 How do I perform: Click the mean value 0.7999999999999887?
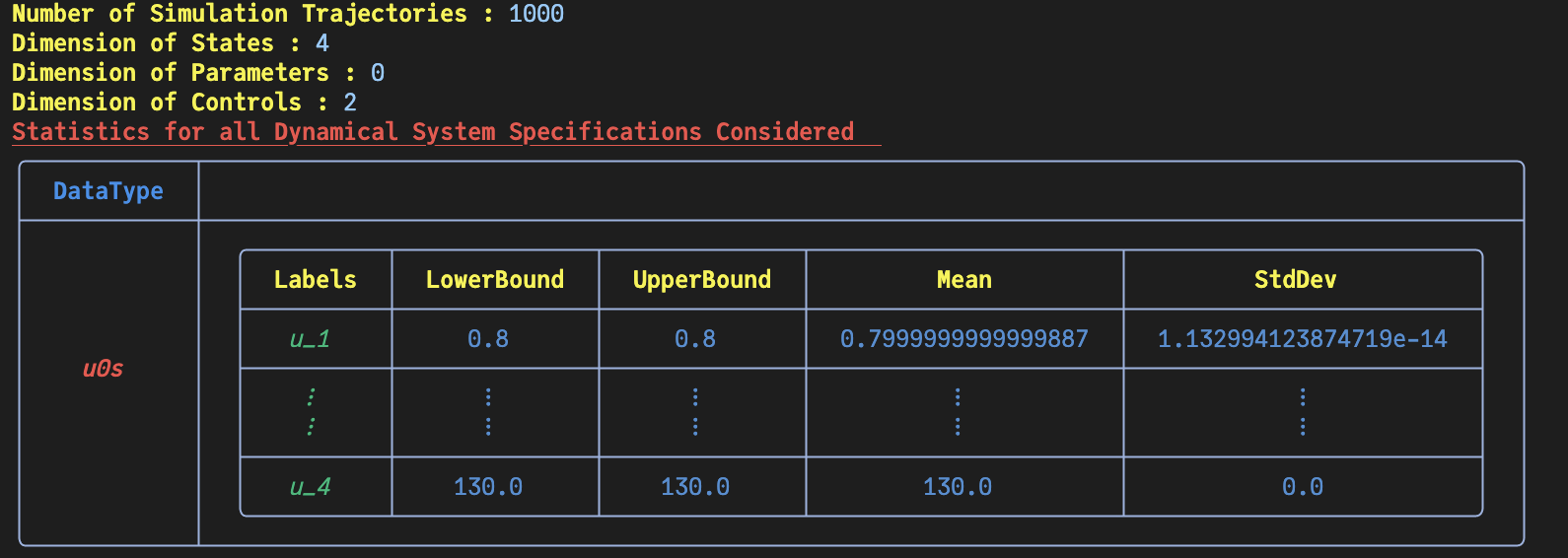tap(964, 339)
